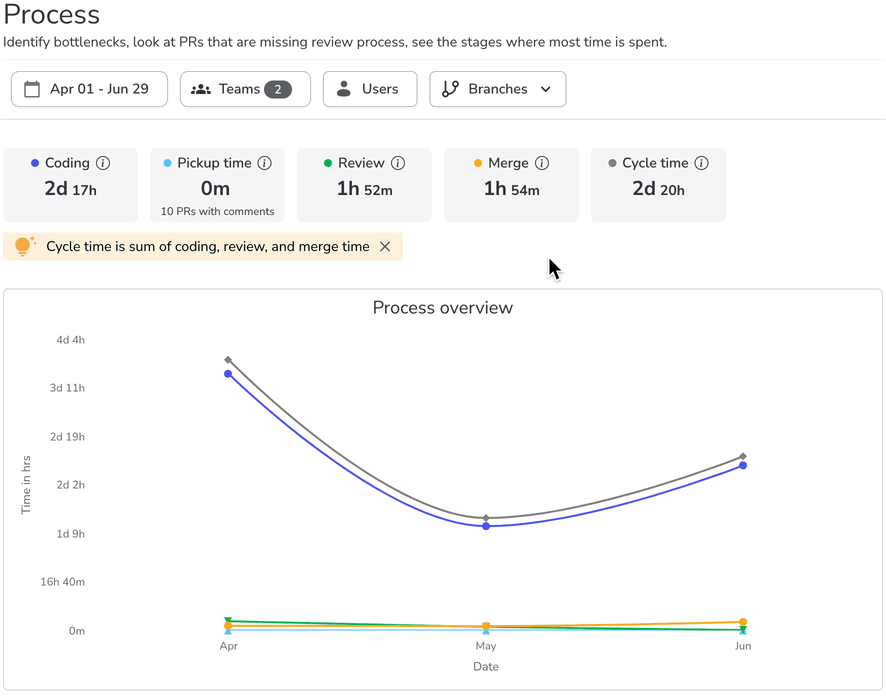Show the Cycle time info icon details
This screenshot has width=886, height=696.
pos(702,163)
